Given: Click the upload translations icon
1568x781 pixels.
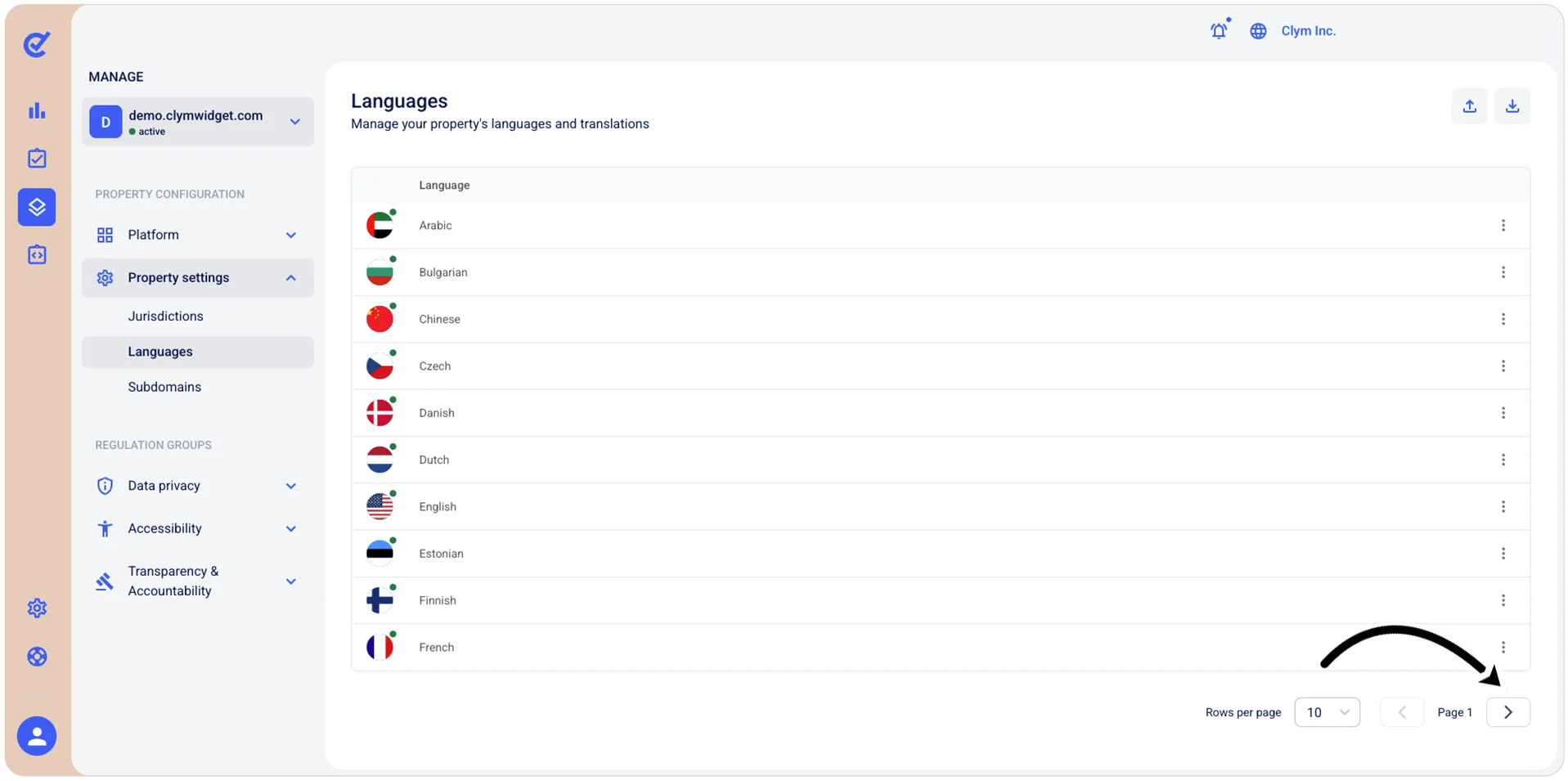Looking at the screenshot, I should (1470, 106).
